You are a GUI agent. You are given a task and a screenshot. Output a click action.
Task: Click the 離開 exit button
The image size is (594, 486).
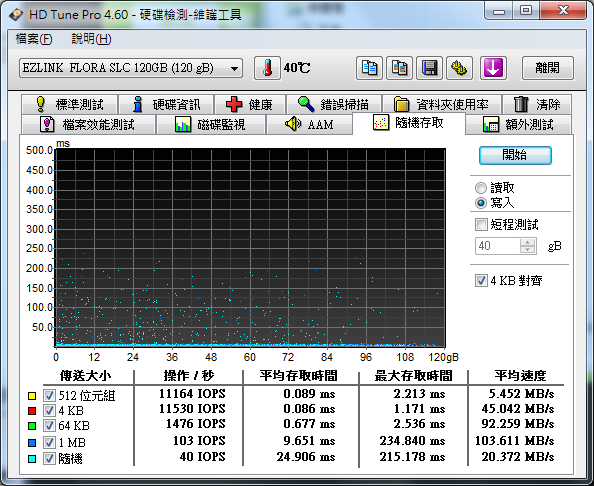(x=547, y=68)
